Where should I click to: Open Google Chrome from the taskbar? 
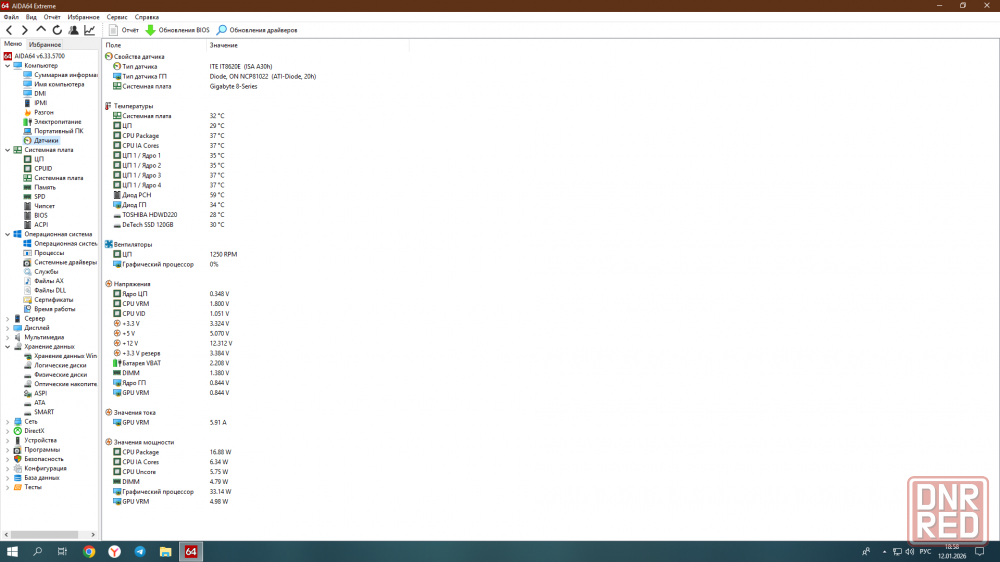[89, 551]
